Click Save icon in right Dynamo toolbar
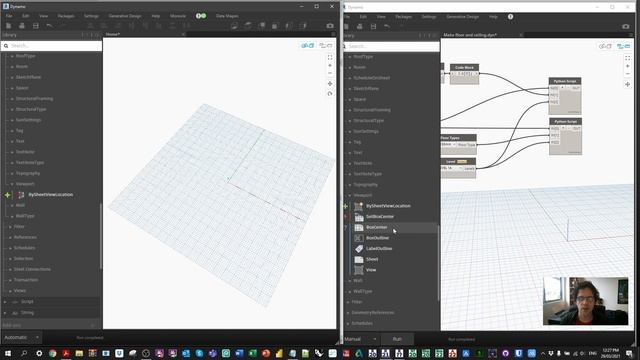Screen dimensions: 640x360 (x=373, y=27)
